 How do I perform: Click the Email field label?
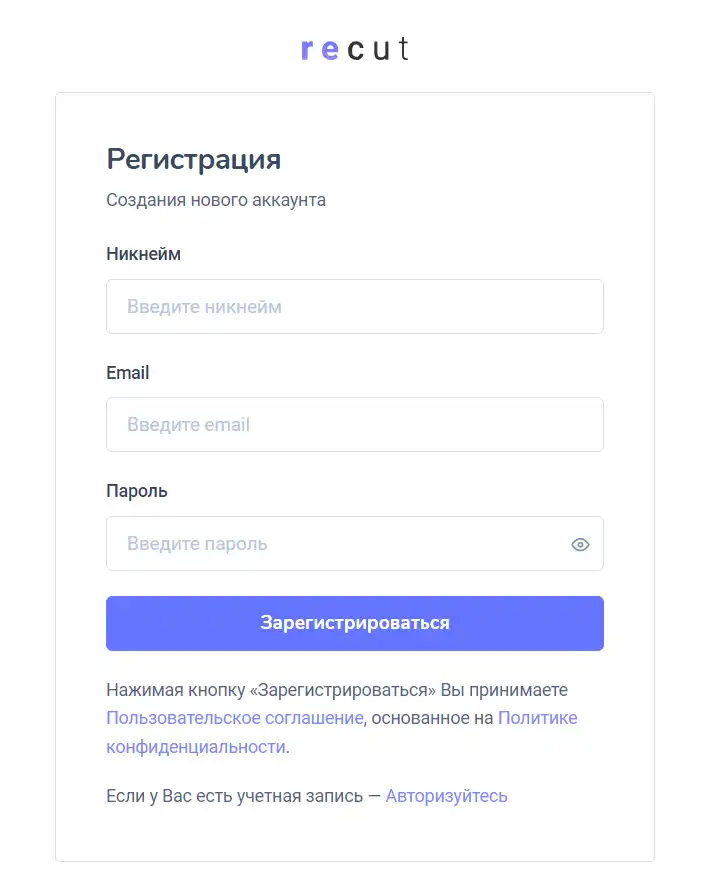(128, 373)
